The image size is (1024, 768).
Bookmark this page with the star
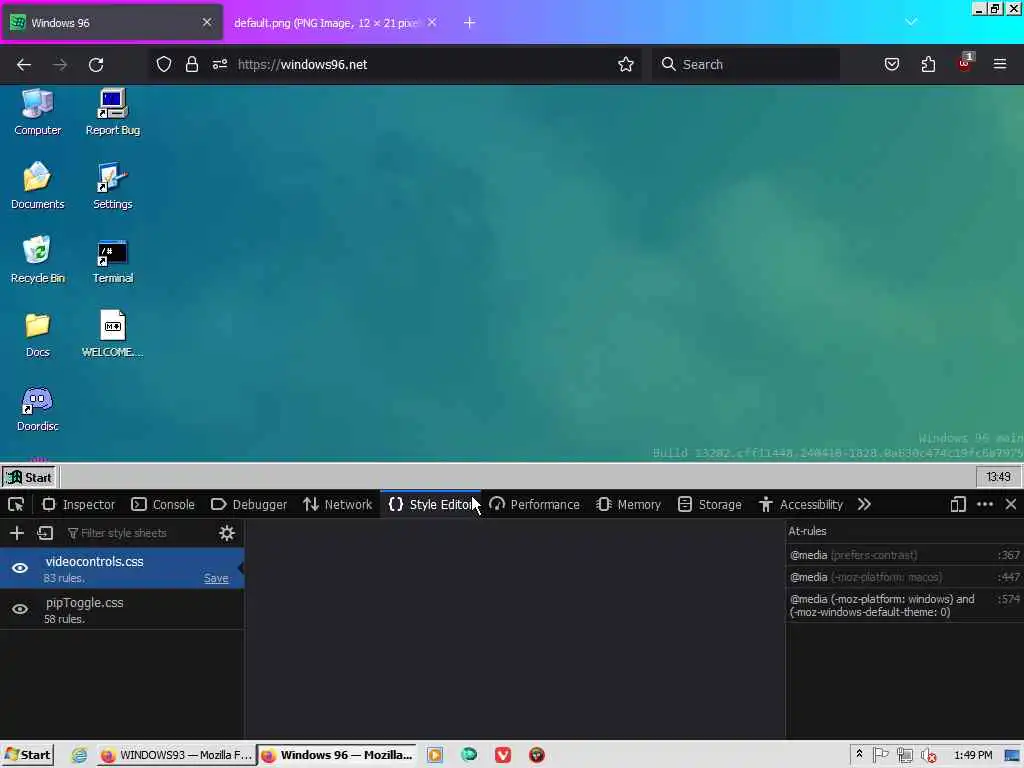pyautogui.click(x=626, y=64)
